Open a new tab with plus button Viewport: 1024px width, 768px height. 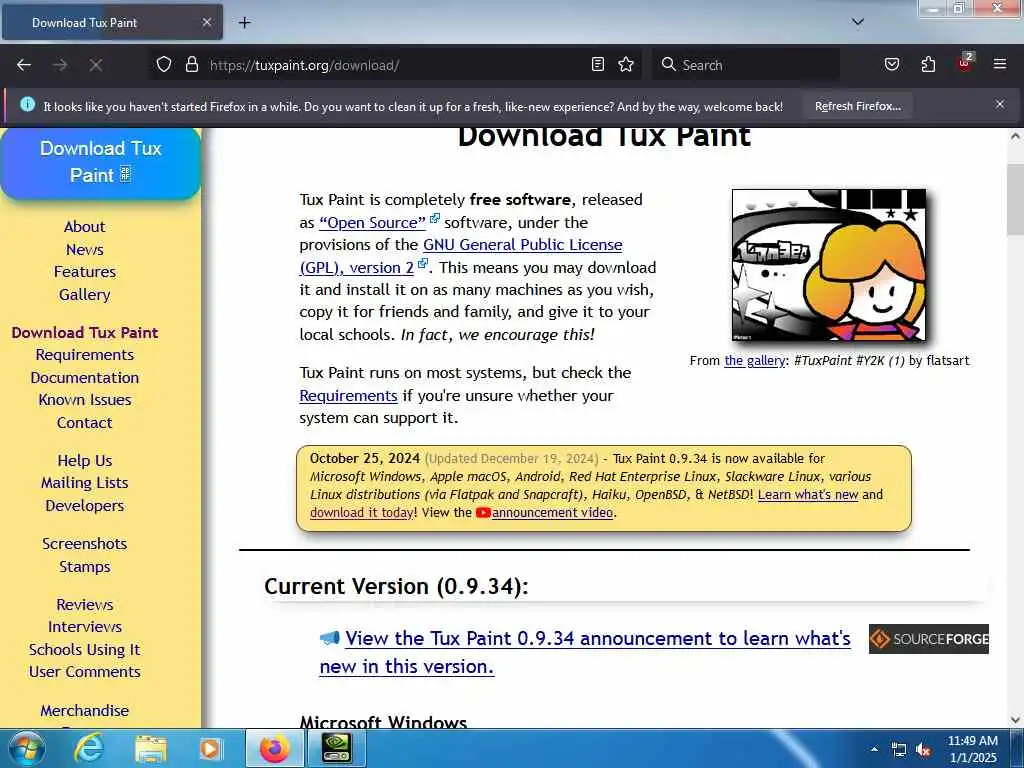(x=244, y=22)
